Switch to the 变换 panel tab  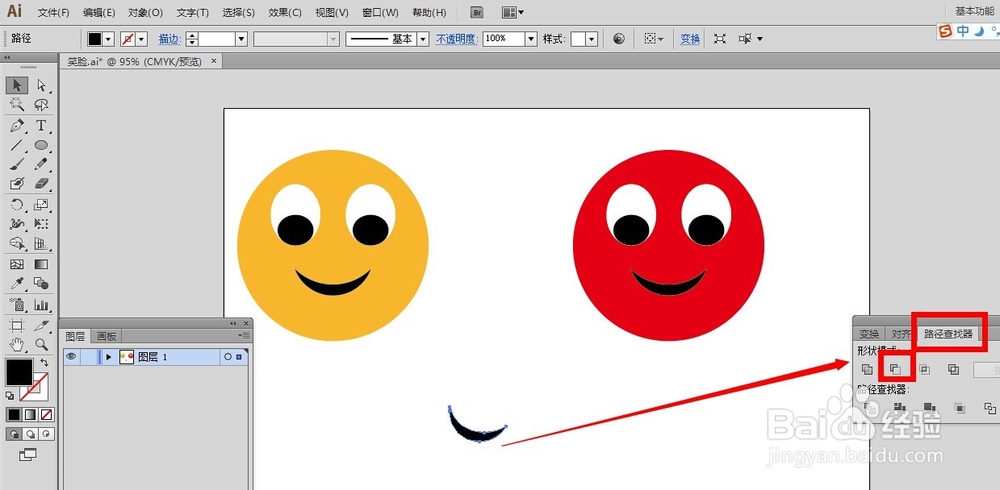pos(869,334)
